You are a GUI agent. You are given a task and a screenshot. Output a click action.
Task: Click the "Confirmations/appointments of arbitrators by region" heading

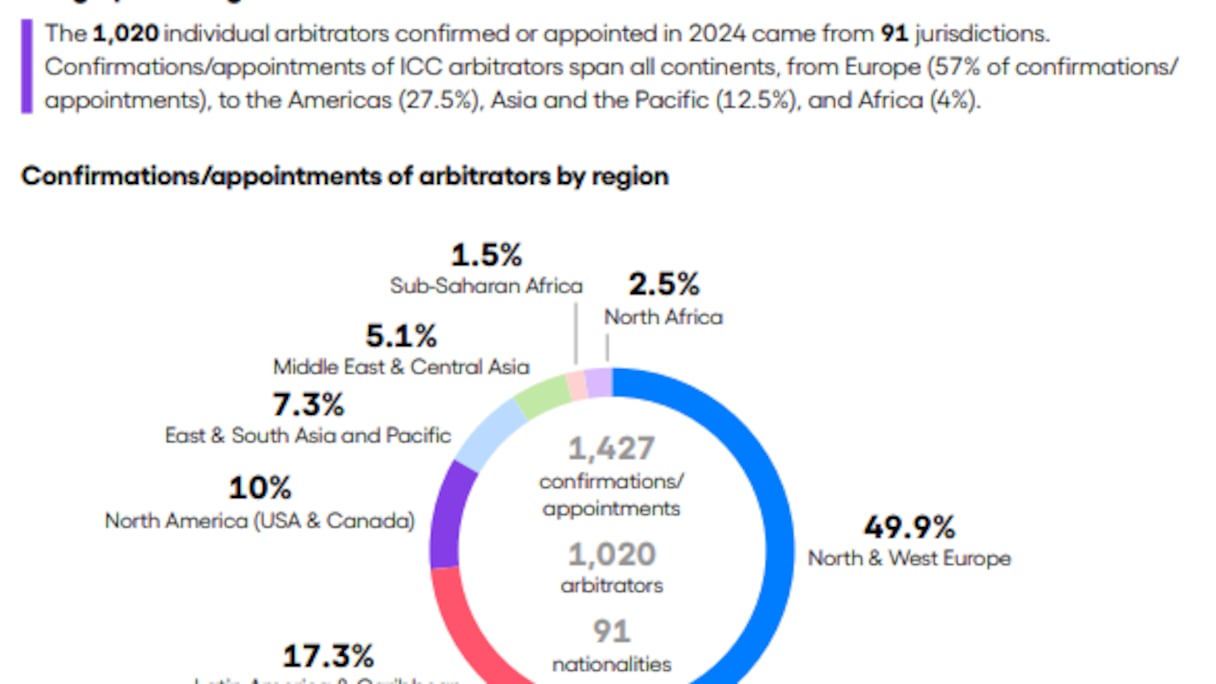344,176
